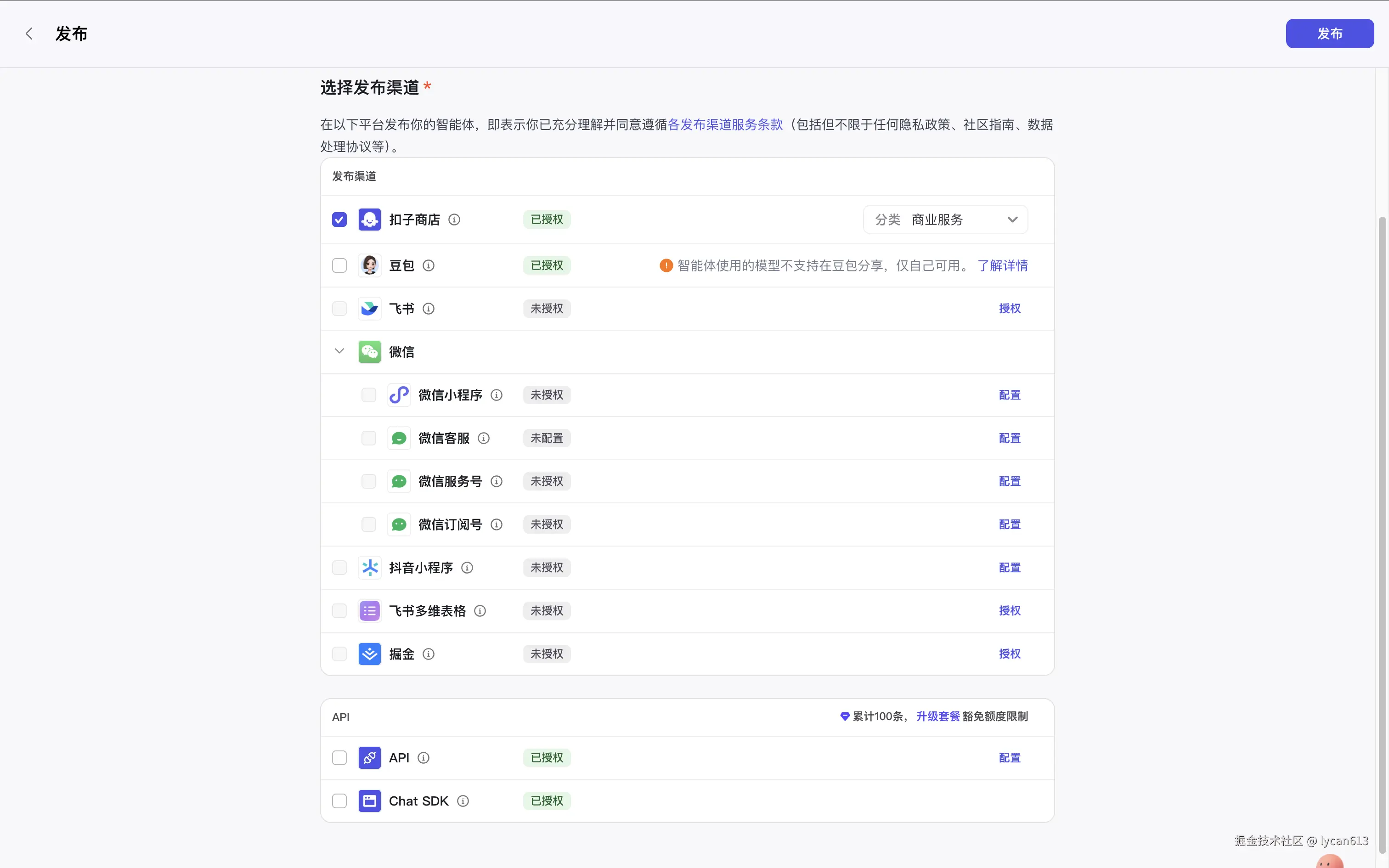This screenshot has height=868, width=1389.
Task: Uncheck the 扣子商店 checkbox
Action: coord(339,220)
